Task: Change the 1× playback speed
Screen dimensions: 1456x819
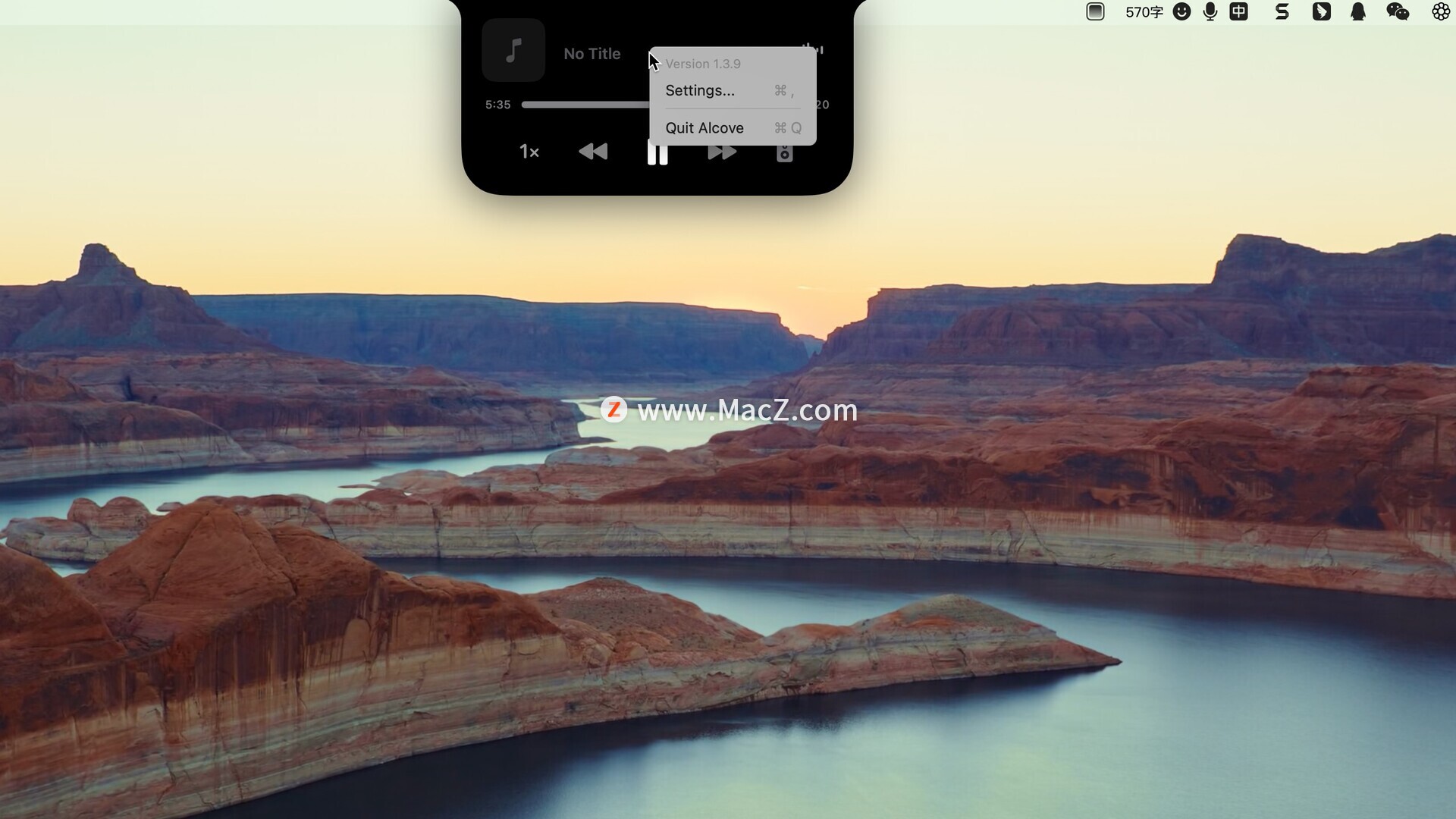Action: pyautogui.click(x=529, y=152)
